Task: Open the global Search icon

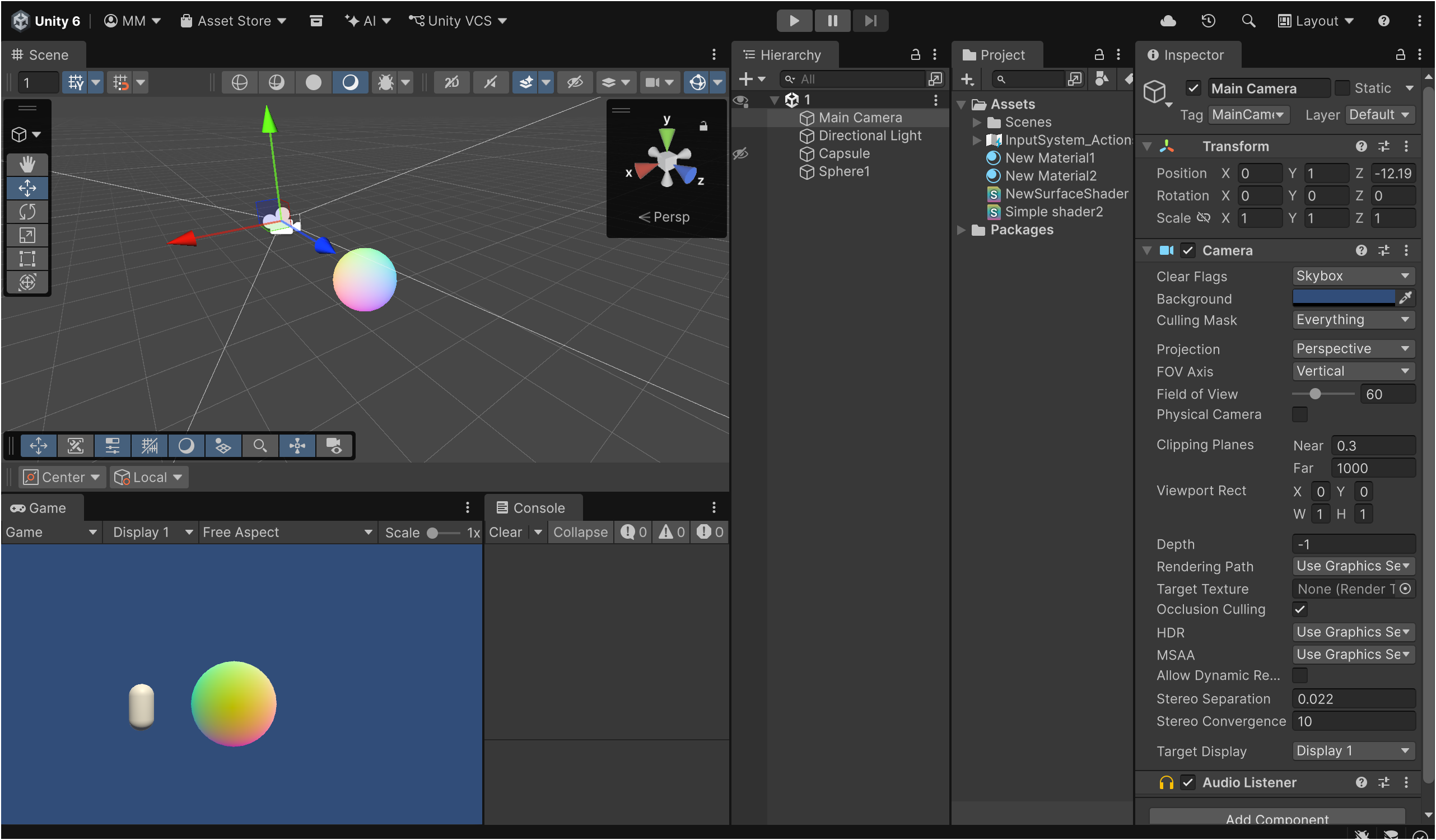Action: point(1248,21)
